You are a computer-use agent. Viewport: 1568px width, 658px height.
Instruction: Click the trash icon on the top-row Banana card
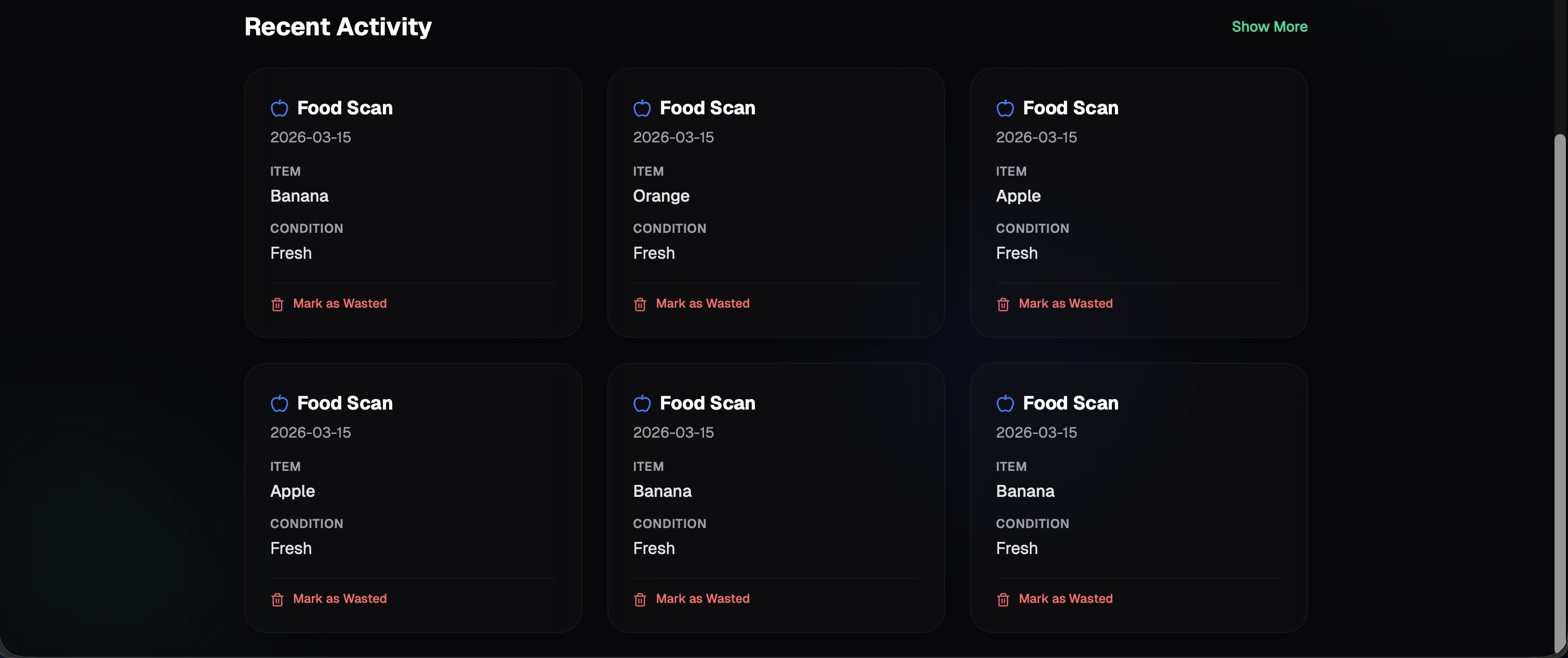[x=277, y=305]
